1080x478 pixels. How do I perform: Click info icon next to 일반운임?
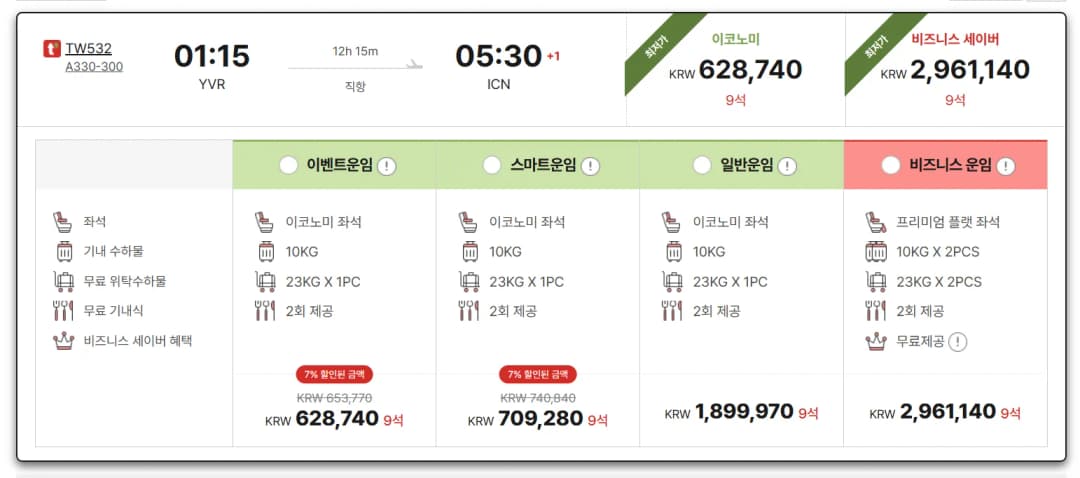click(787, 166)
